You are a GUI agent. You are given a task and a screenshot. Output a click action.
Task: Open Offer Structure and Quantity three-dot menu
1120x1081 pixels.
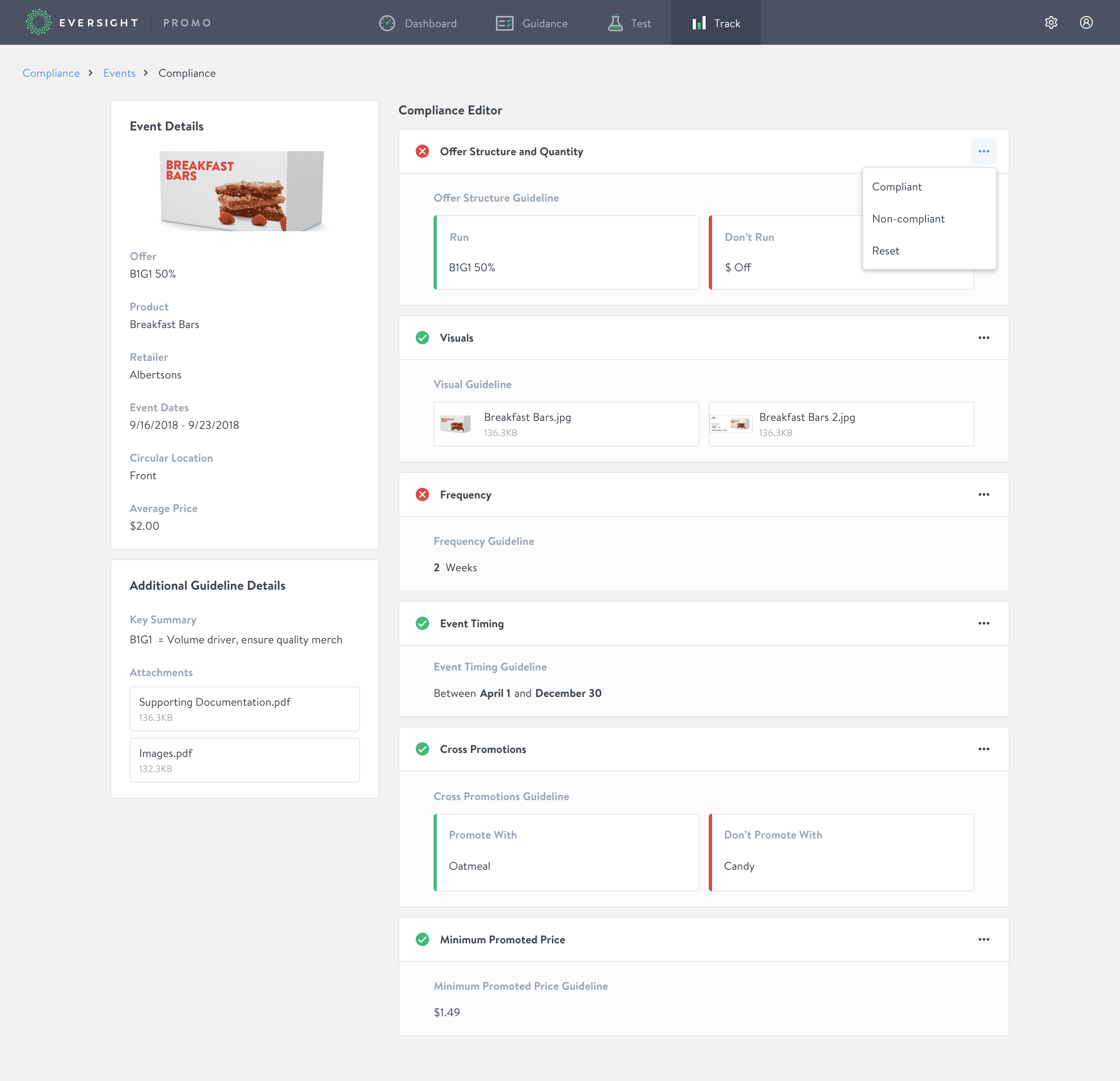click(x=984, y=151)
